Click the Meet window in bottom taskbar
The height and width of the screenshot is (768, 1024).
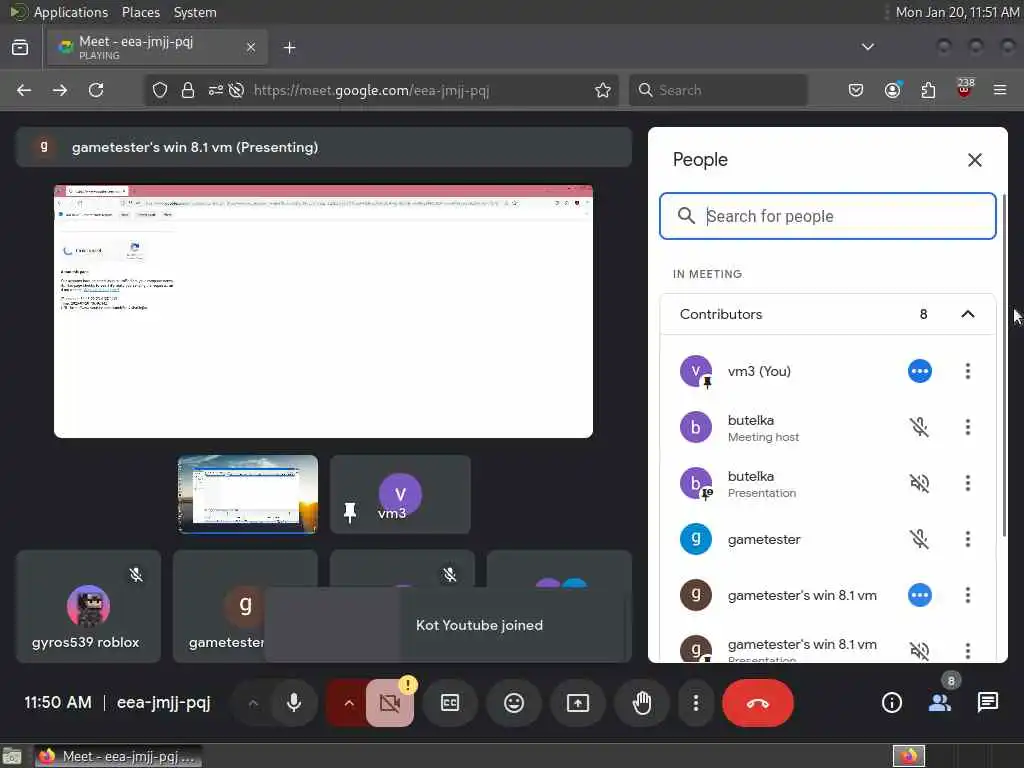pos(118,756)
